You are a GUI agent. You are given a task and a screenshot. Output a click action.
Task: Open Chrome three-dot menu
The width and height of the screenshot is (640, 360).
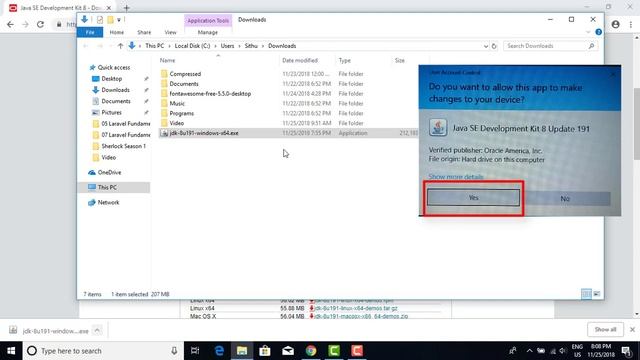(x=631, y=24)
